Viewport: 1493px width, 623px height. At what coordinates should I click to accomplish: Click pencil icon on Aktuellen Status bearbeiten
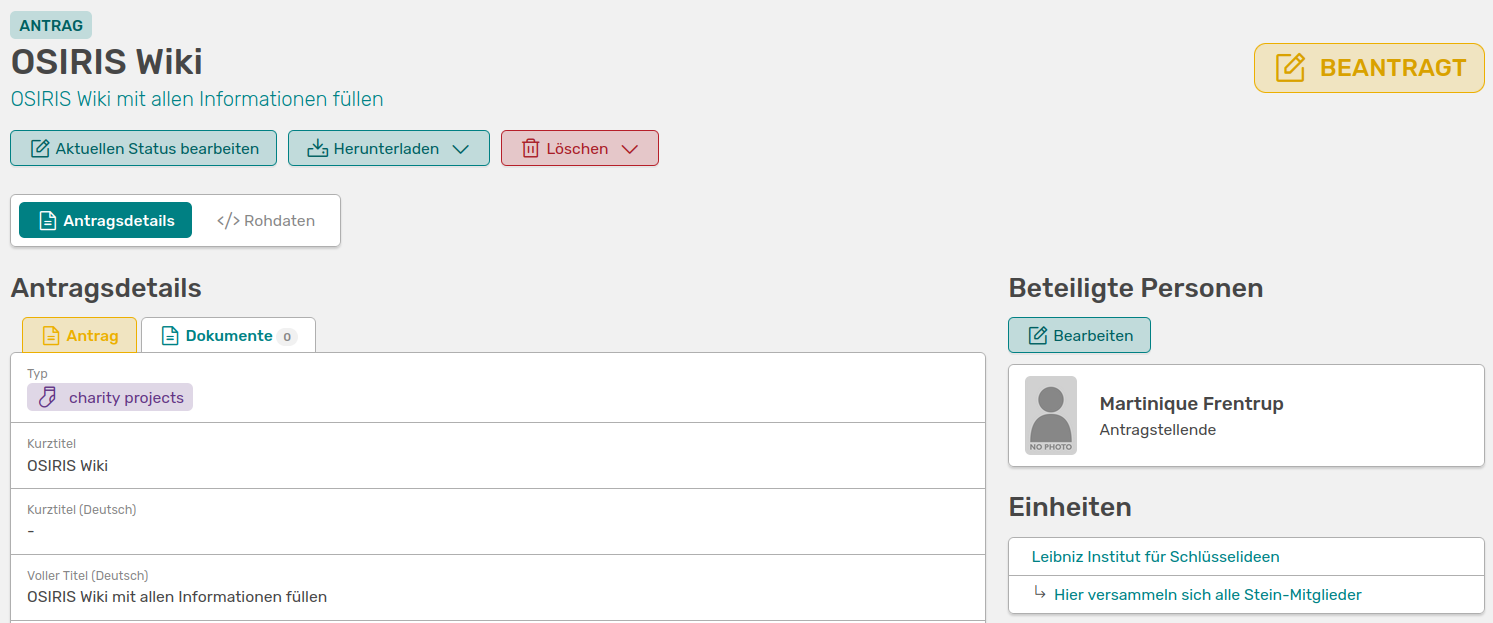tap(40, 149)
